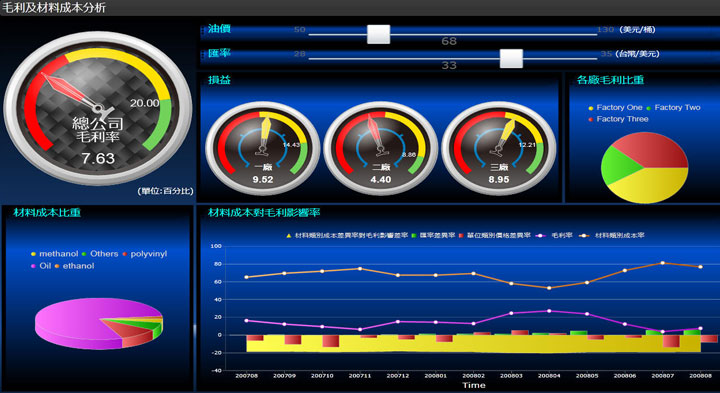
Task: Click the 油價 oil price slider handle
Action: (378, 34)
